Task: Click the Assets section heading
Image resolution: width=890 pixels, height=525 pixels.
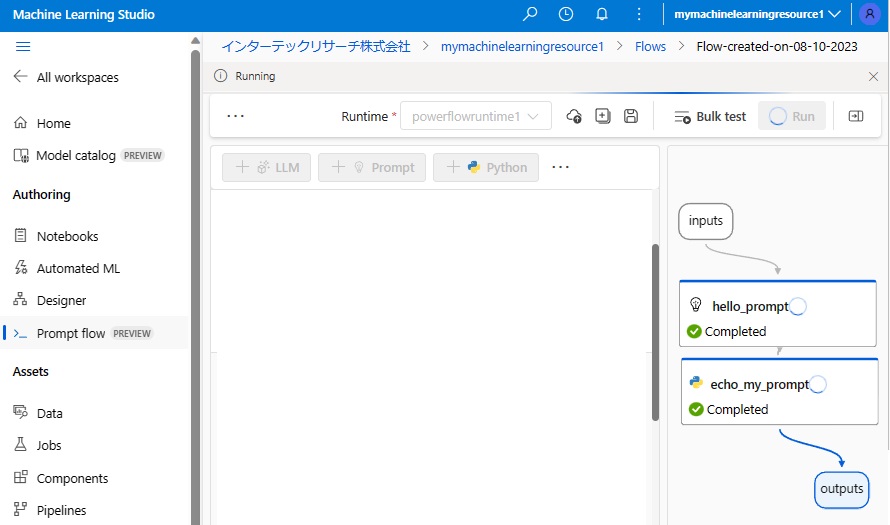Action: pos(31,372)
